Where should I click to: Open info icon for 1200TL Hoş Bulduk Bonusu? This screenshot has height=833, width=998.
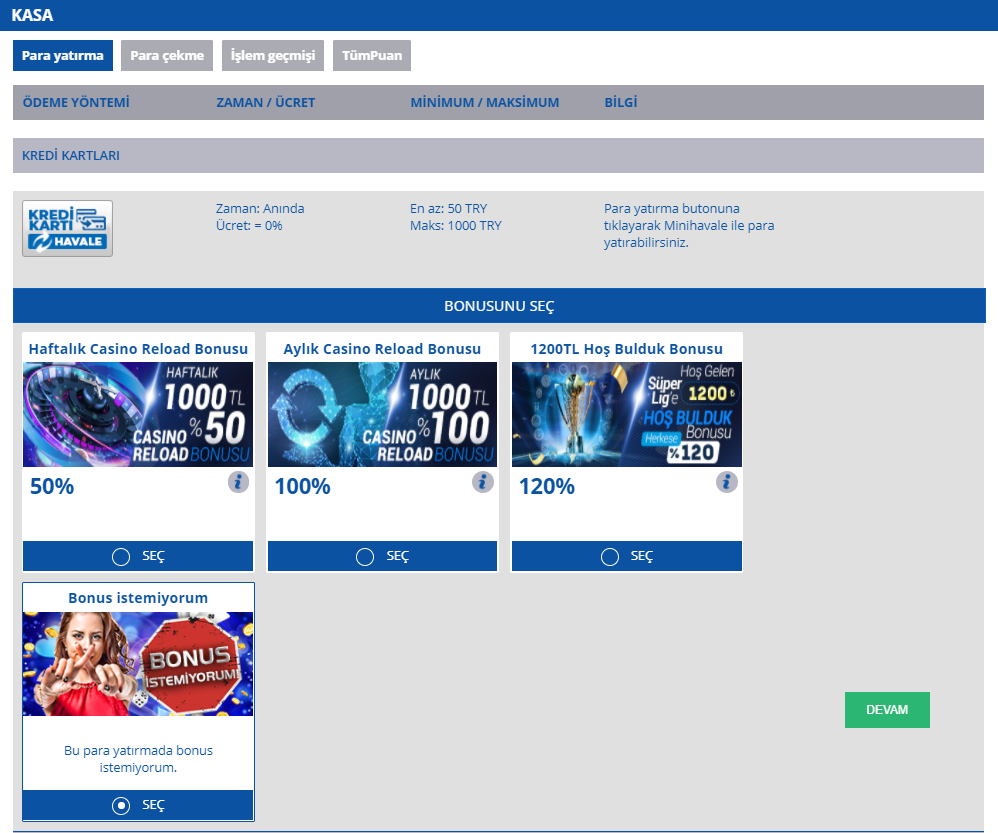(727, 482)
